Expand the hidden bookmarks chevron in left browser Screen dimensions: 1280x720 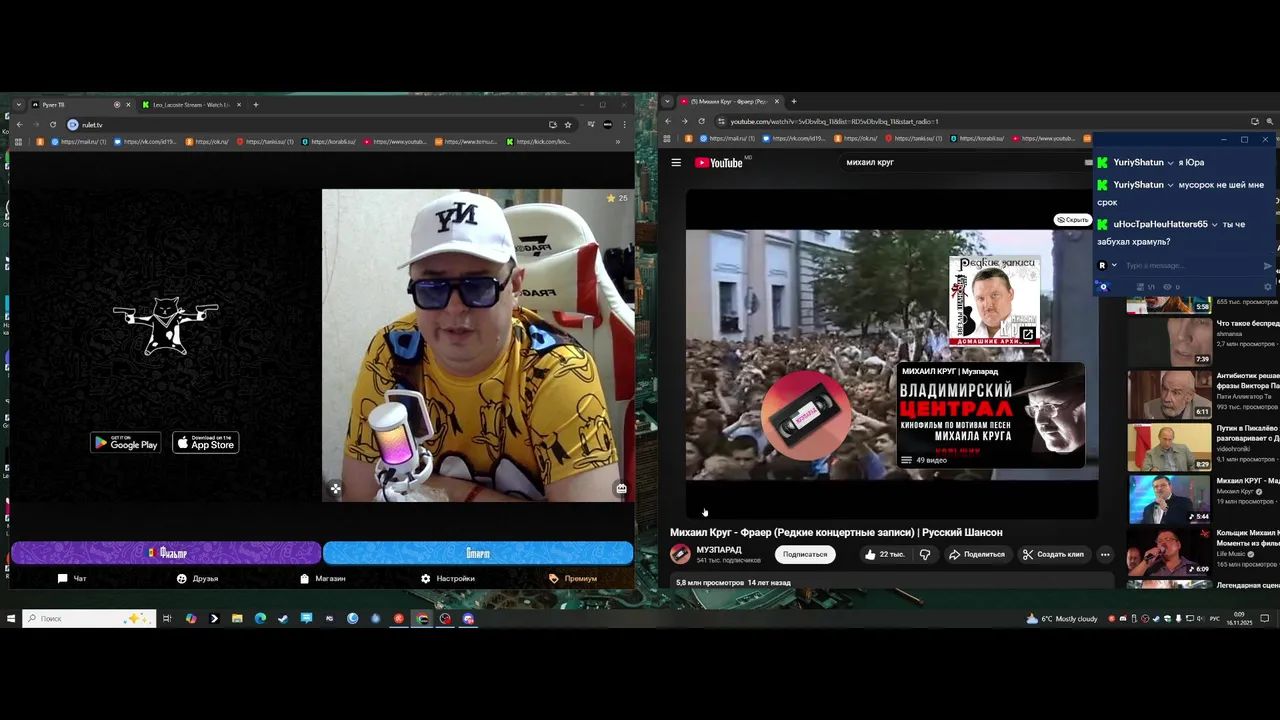(617, 142)
